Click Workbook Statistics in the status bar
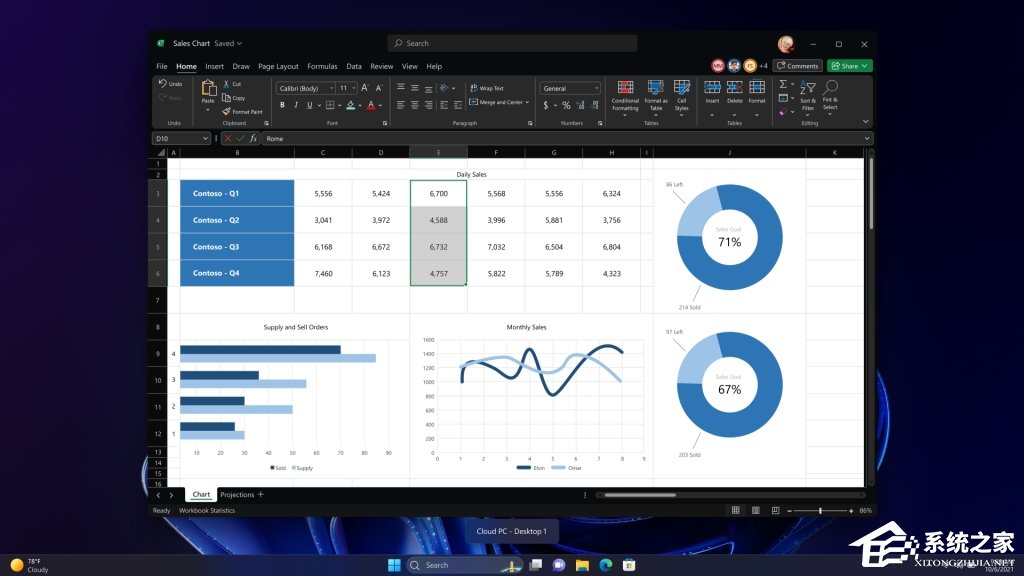This screenshot has height=576, width=1024. 207,510
